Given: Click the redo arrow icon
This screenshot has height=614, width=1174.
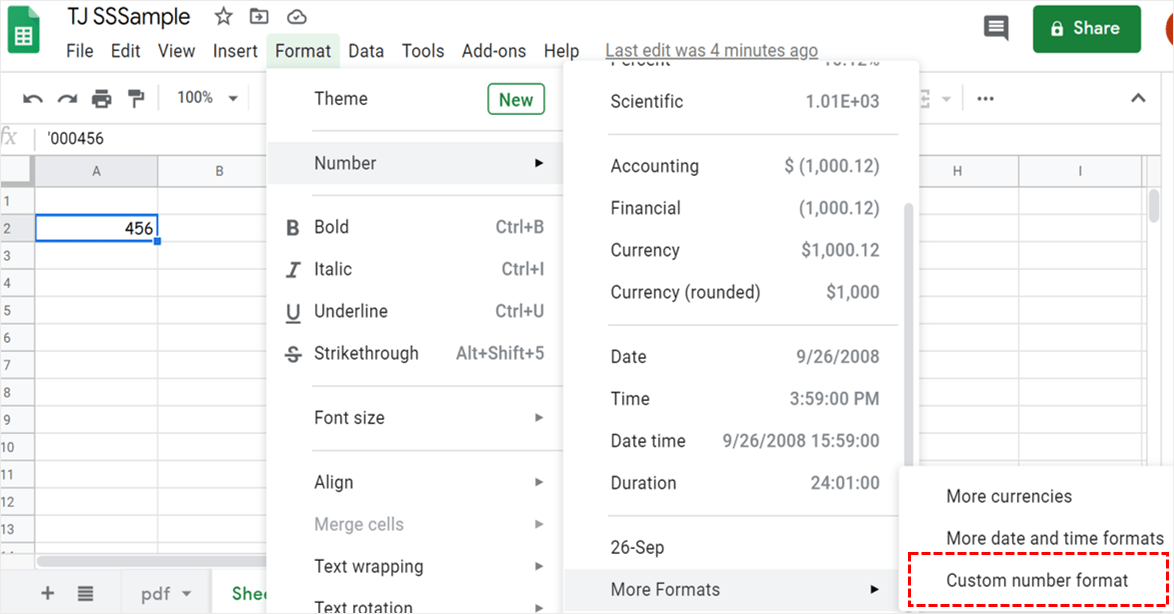Looking at the screenshot, I should [67, 98].
